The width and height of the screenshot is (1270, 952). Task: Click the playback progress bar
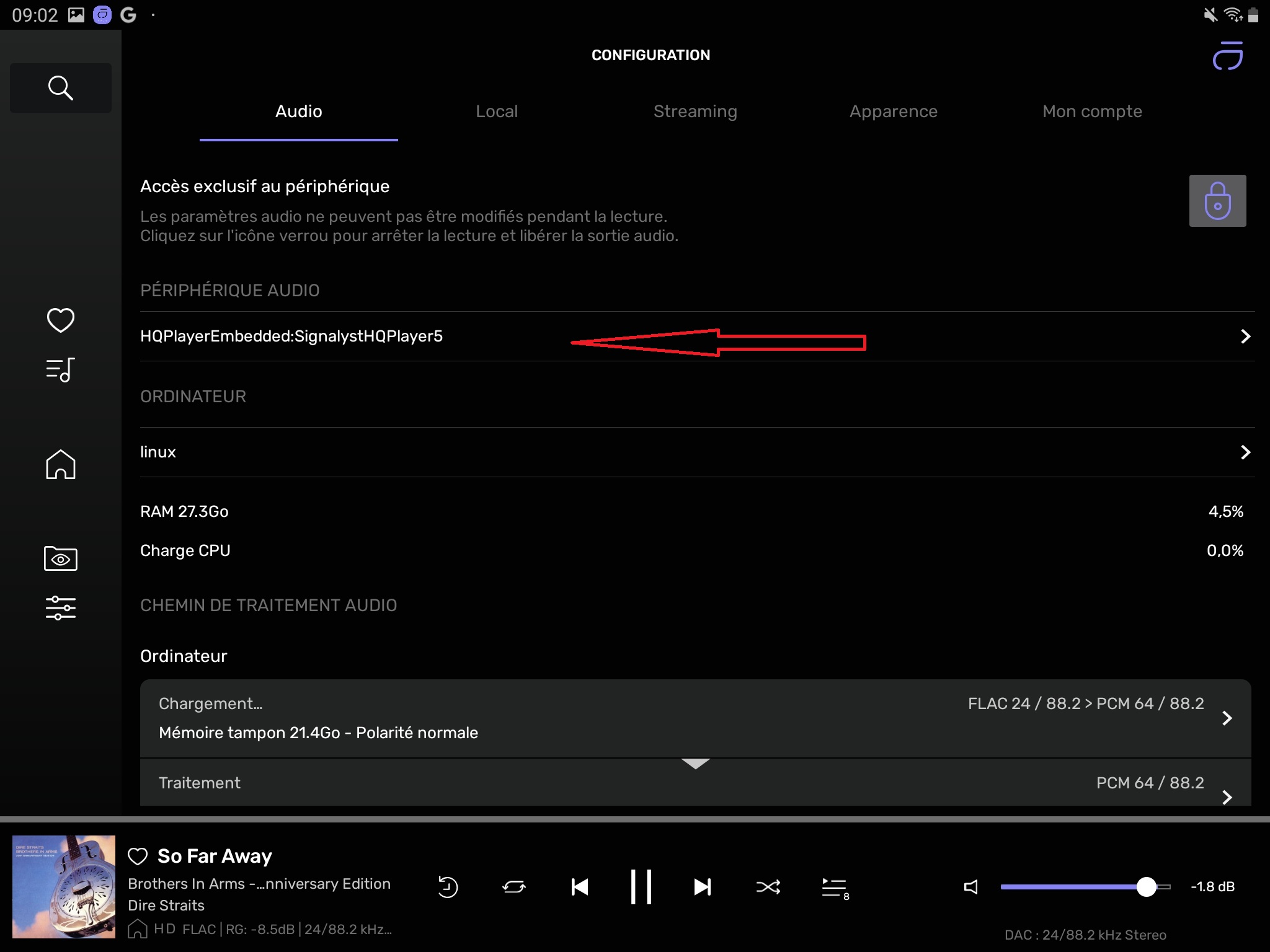click(635, 819)
